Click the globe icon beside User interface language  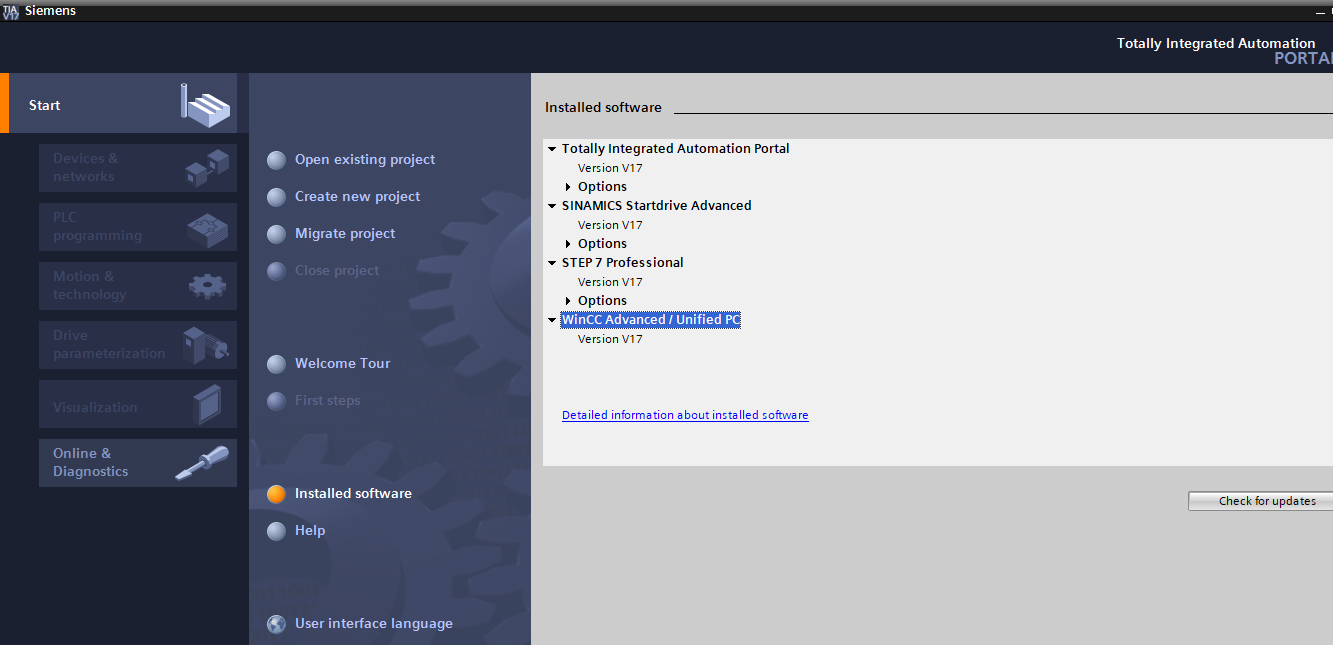coord(277,624)
